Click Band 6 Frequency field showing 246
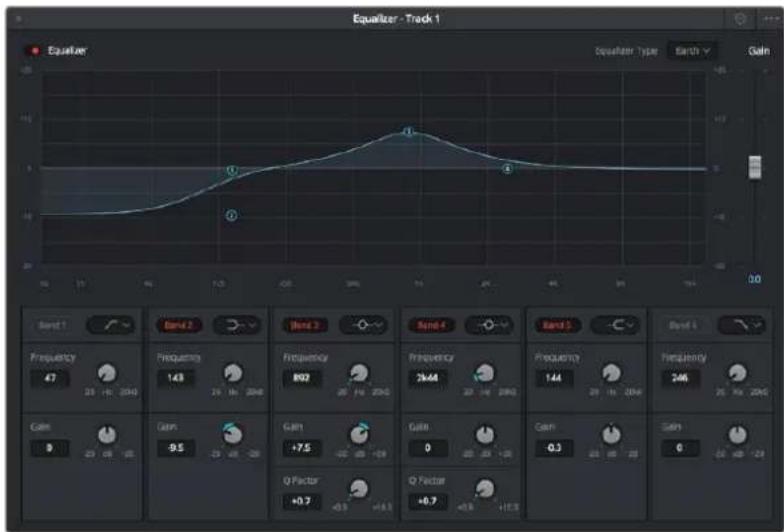 tap(680, 378)
